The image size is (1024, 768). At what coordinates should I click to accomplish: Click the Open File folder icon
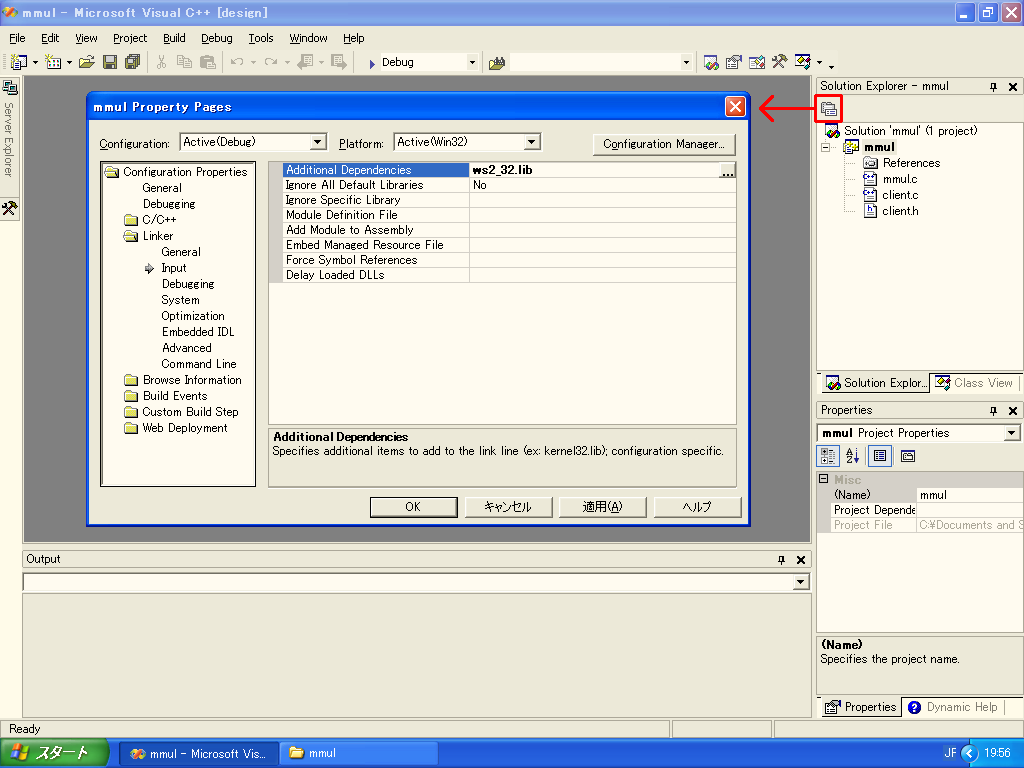pos(87,62)
